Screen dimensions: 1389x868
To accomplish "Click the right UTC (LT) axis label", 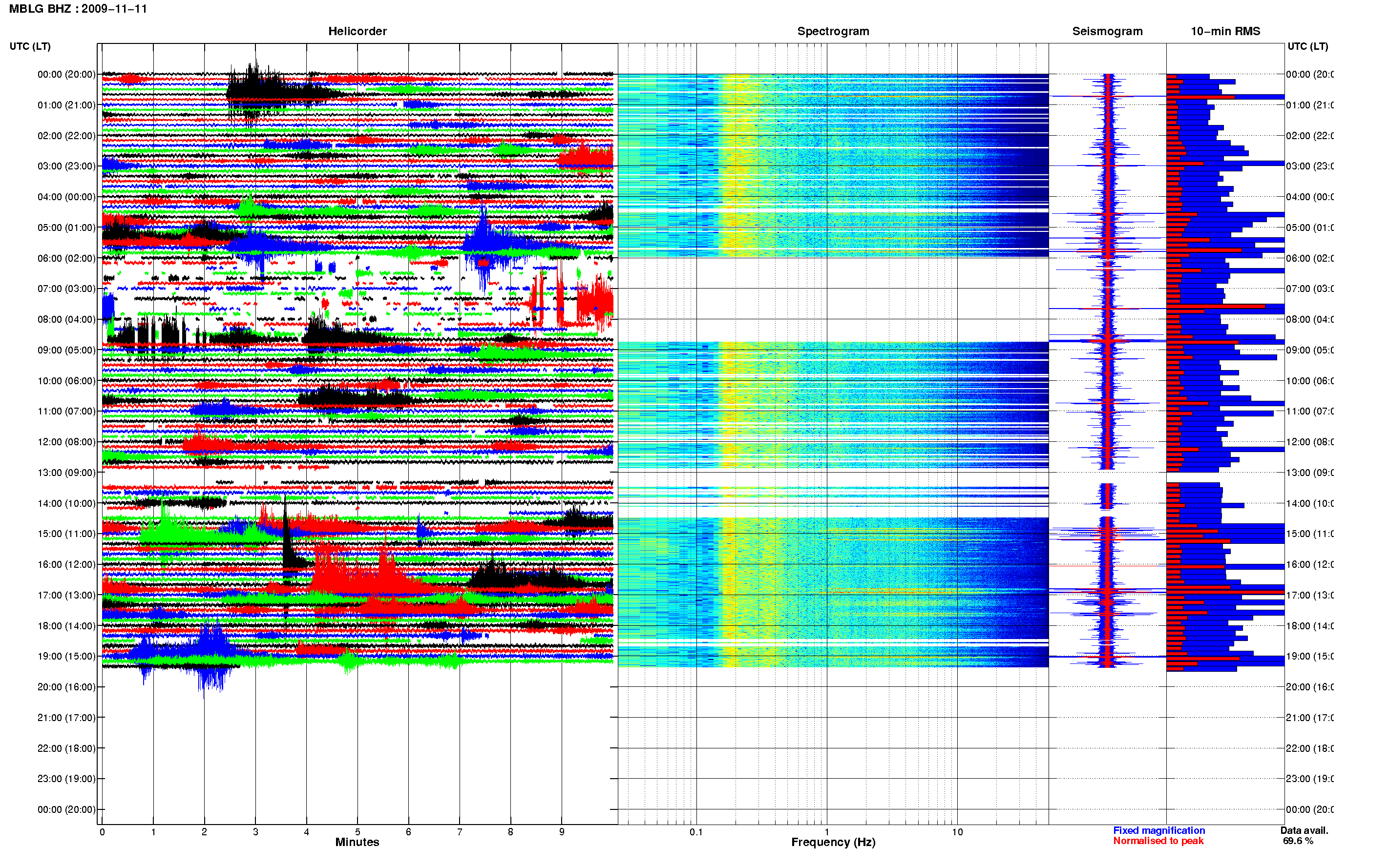I will click(1307, 46).
